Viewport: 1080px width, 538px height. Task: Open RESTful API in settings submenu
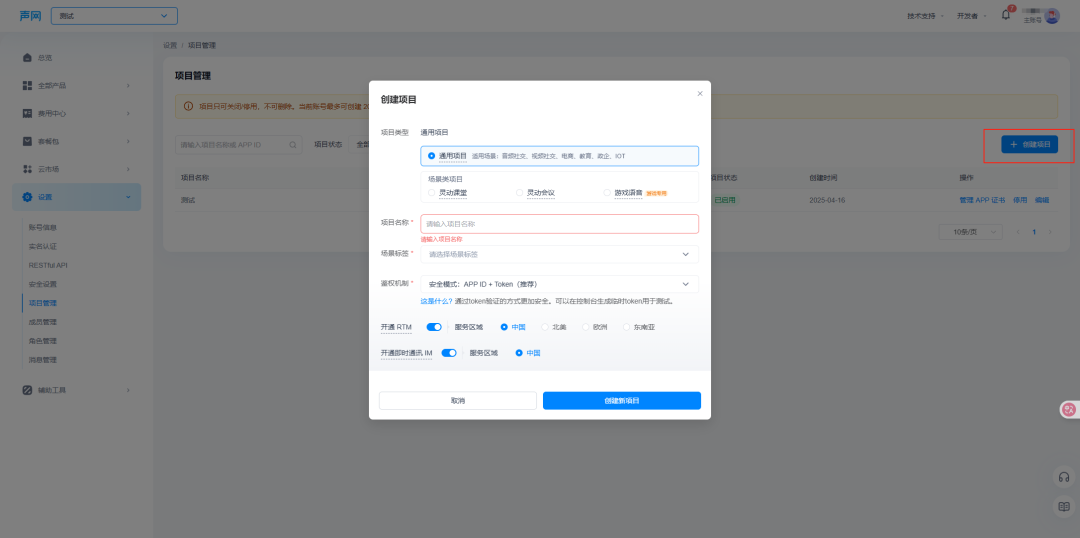[48, 265]
